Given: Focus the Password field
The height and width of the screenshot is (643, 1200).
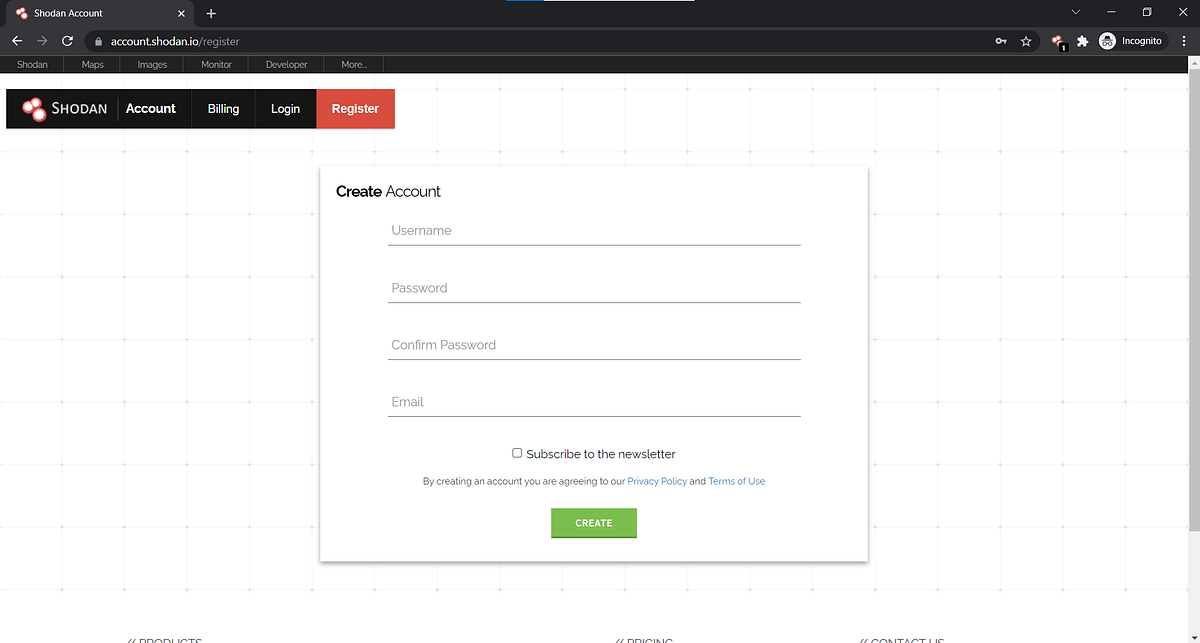Looking at the screenshot, I should click(x=594, y=288).
